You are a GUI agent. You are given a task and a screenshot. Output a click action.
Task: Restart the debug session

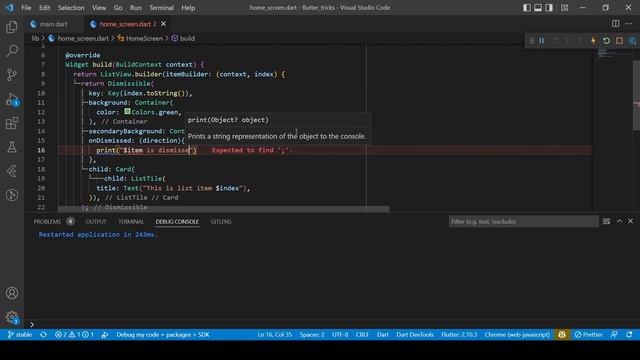point(607,41)
